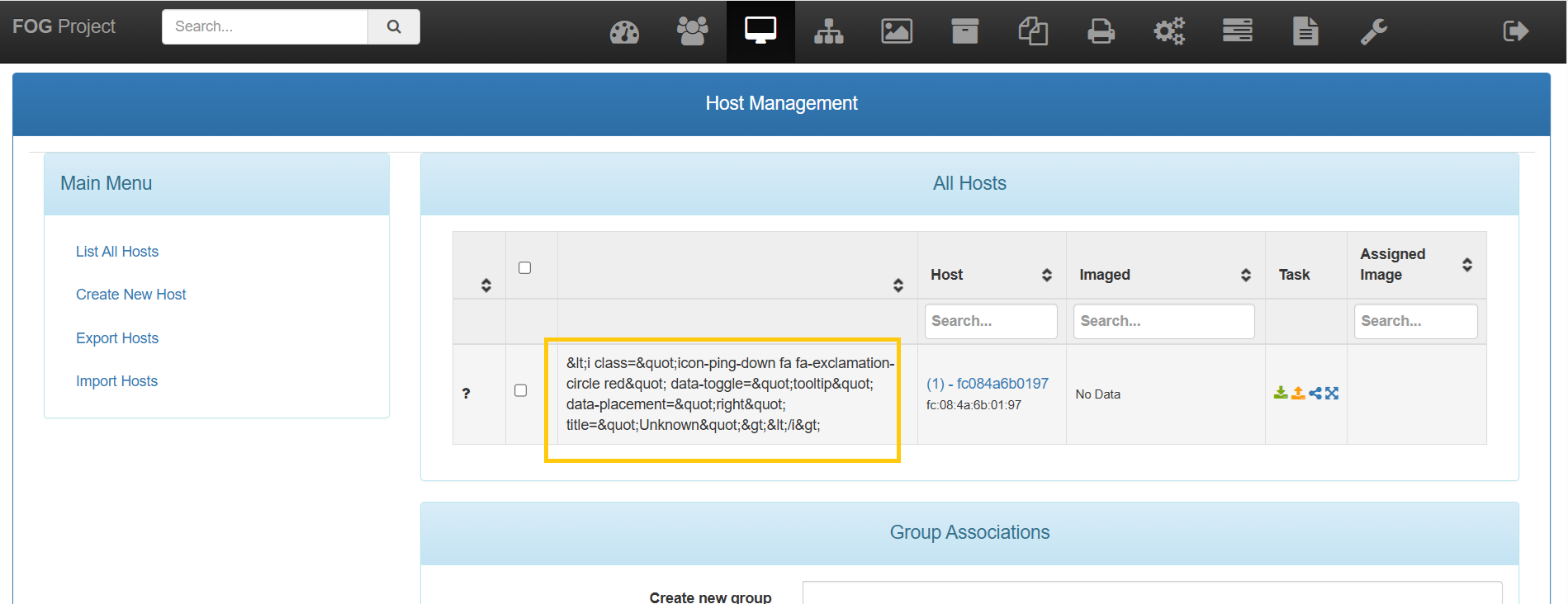The image size is (1568, 604).
Task: Click the Assigned Image search field
Action: (x=1416, y=321)
